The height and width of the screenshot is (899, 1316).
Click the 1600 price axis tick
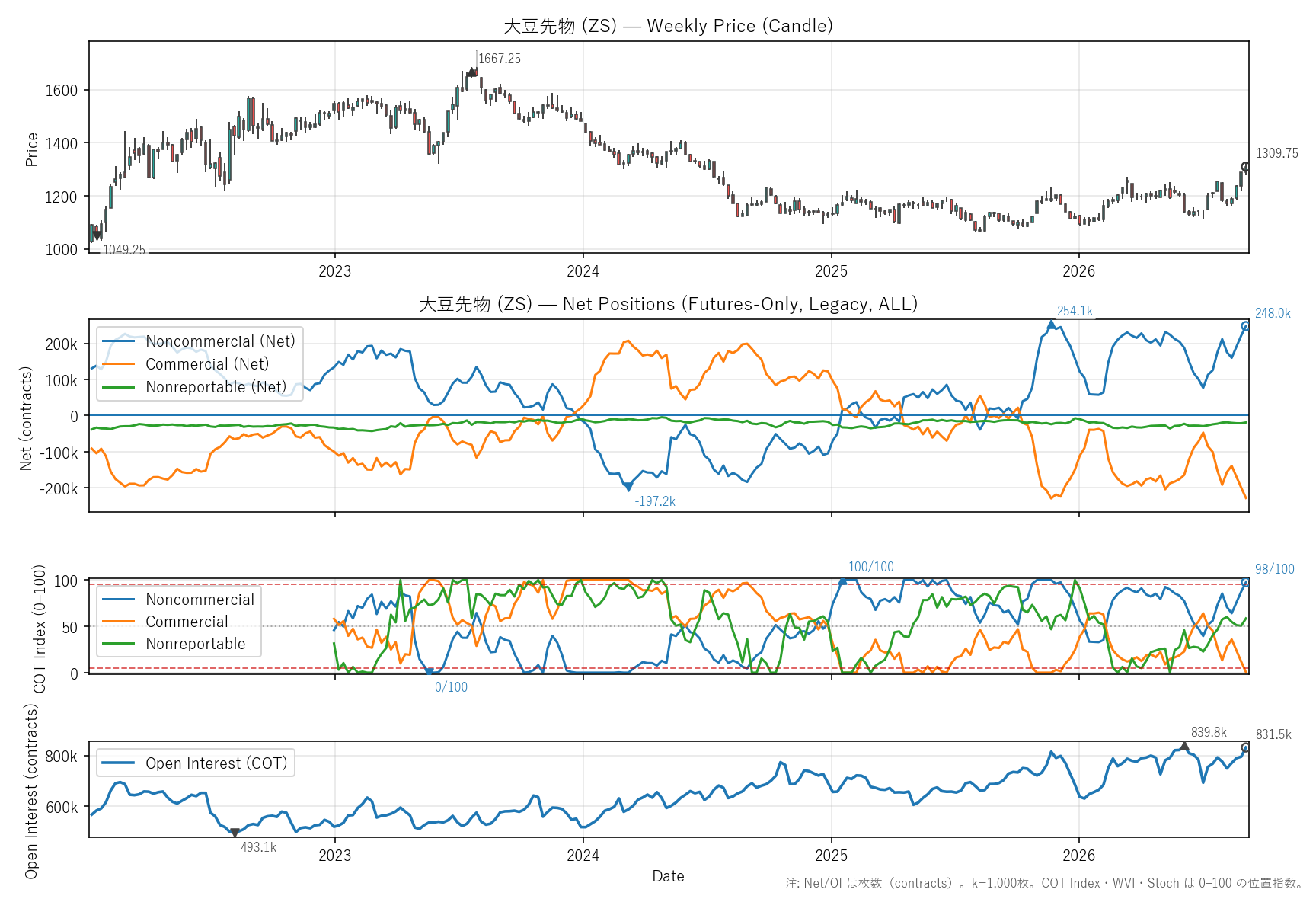click(62, 91)
